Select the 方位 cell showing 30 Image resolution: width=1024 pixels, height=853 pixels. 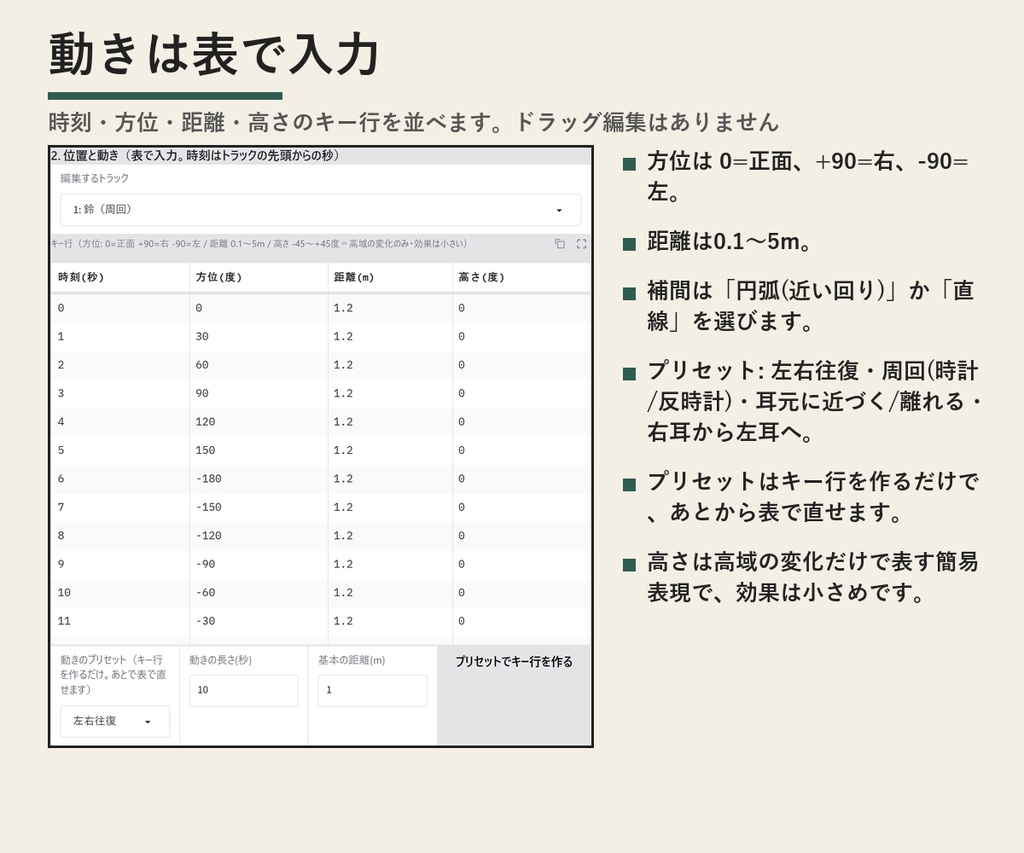tap(259, 336)
